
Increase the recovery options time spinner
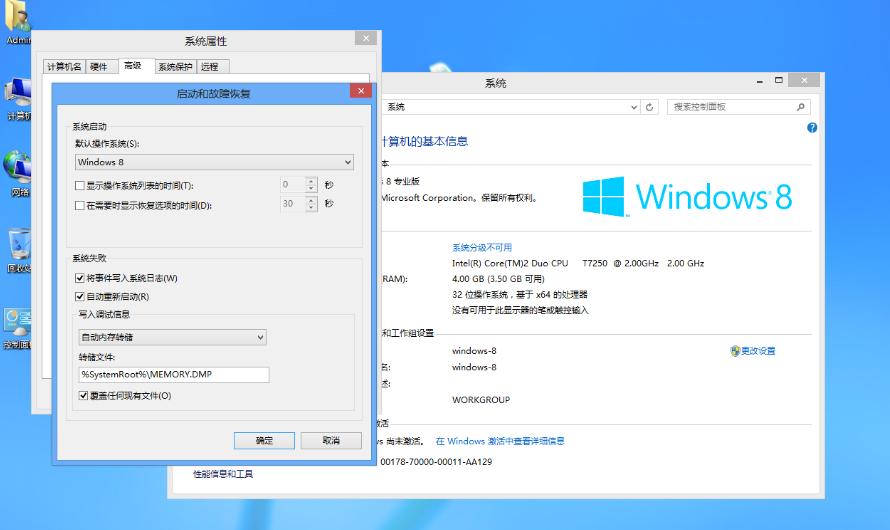point(311,200)
